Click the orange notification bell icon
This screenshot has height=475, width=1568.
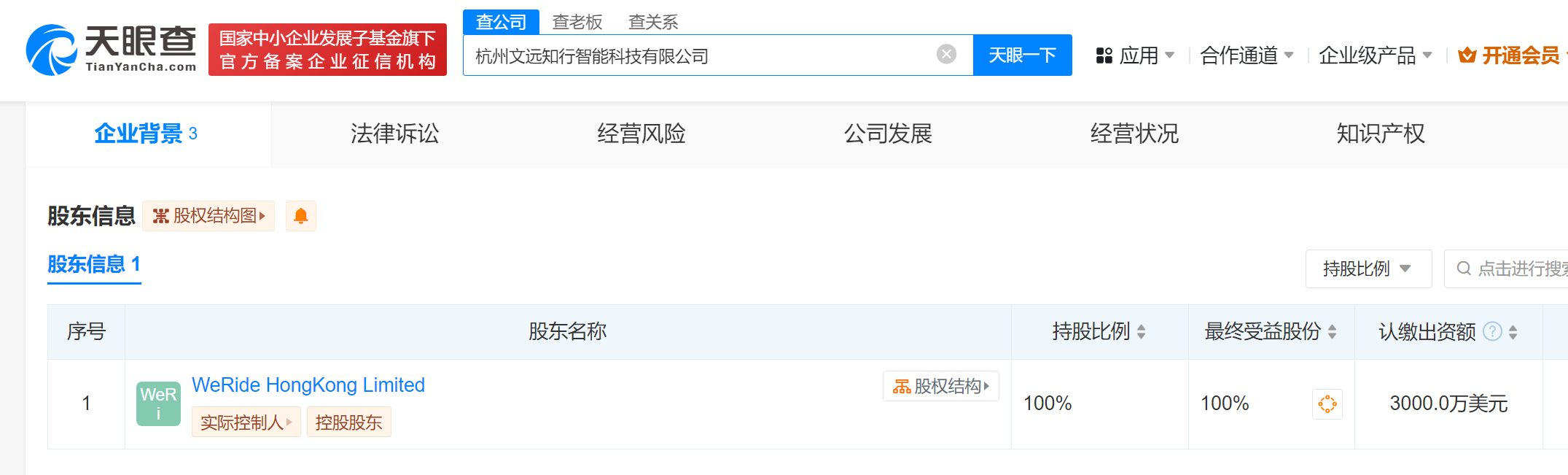point(300,216)
